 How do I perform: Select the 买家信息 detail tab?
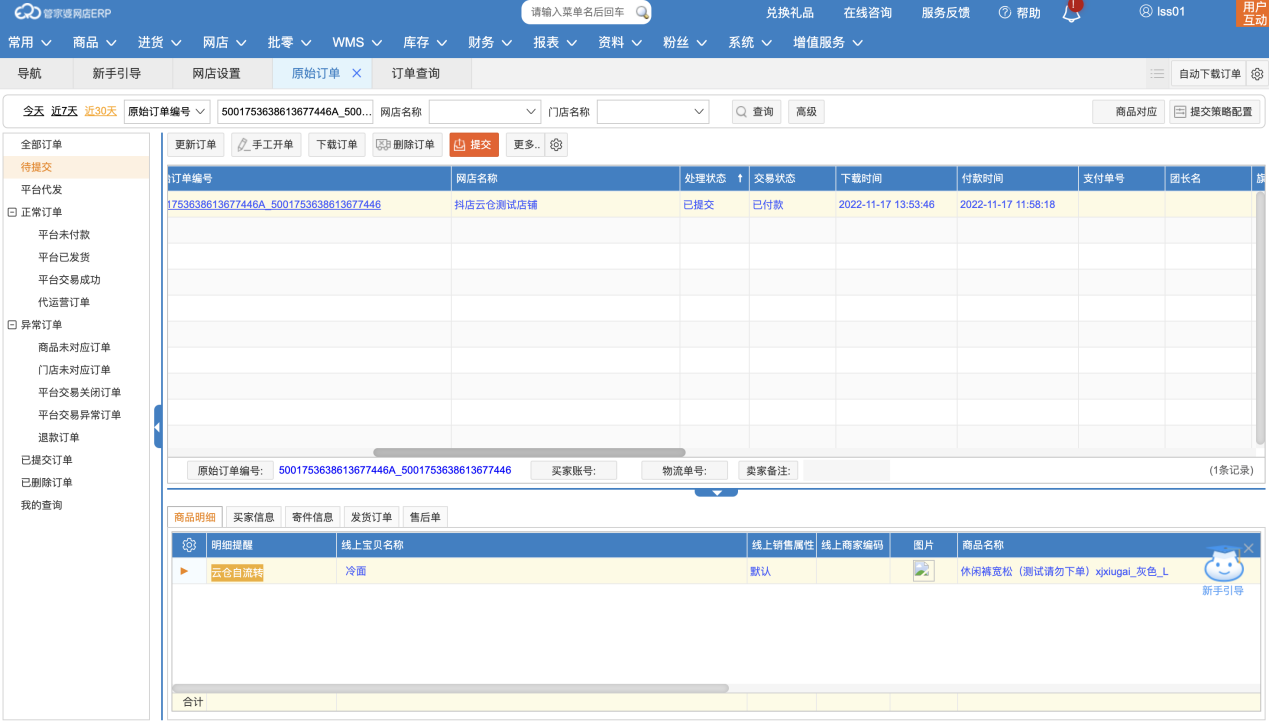tap(254, 517)
